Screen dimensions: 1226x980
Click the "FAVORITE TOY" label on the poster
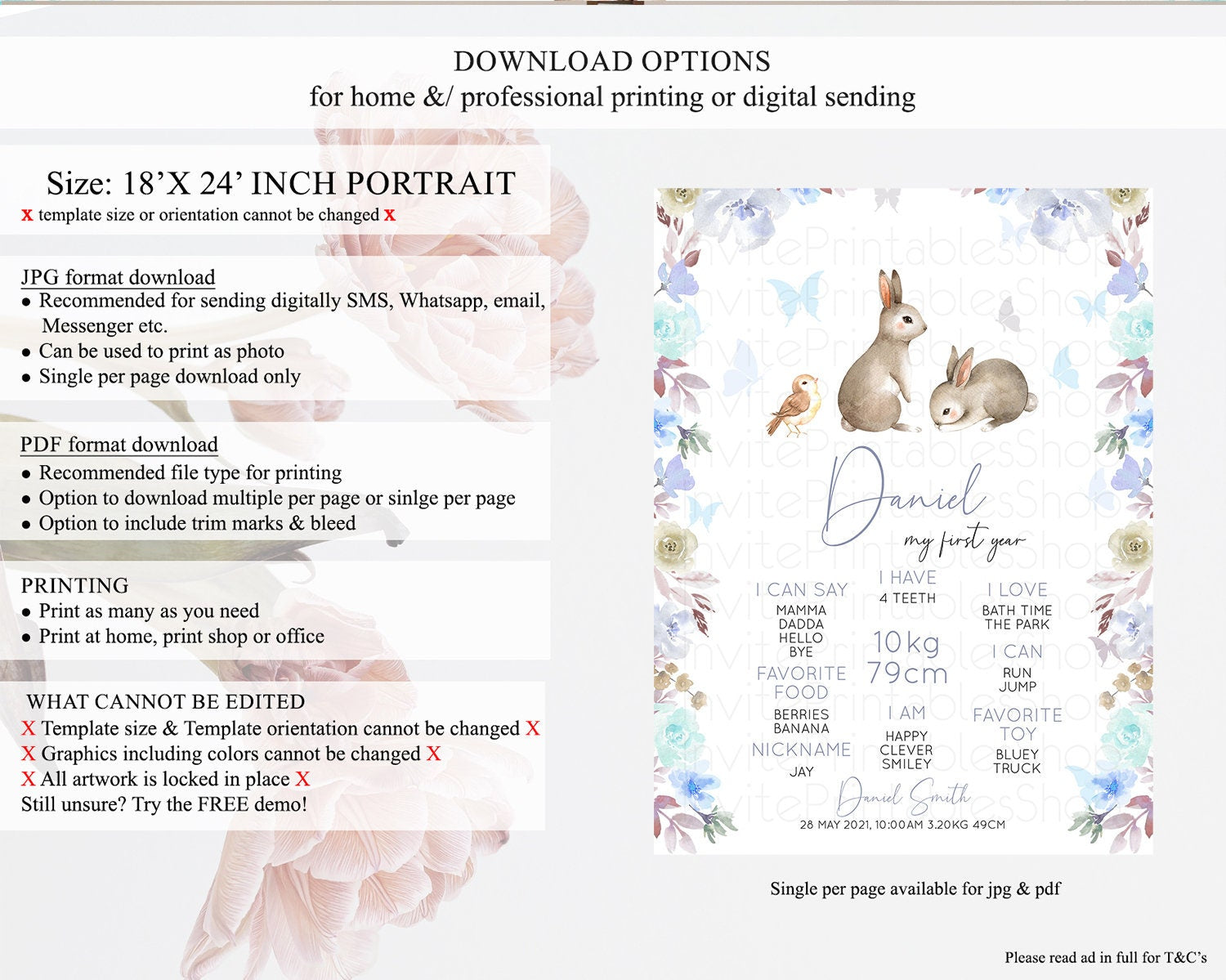click(1017, 724)
